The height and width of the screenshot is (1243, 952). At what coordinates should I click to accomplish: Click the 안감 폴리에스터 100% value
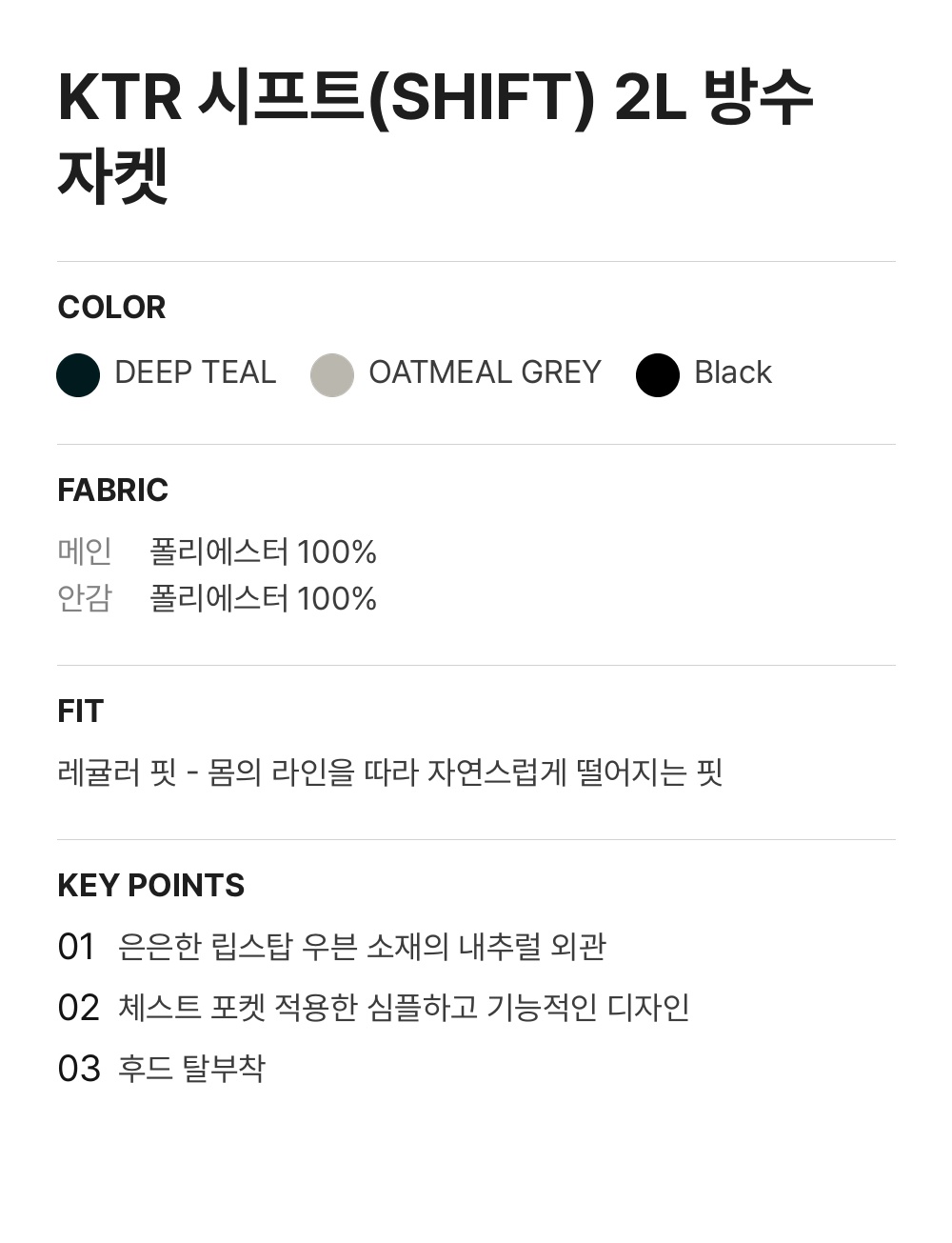pyautogui.click(x=263, y=598)
